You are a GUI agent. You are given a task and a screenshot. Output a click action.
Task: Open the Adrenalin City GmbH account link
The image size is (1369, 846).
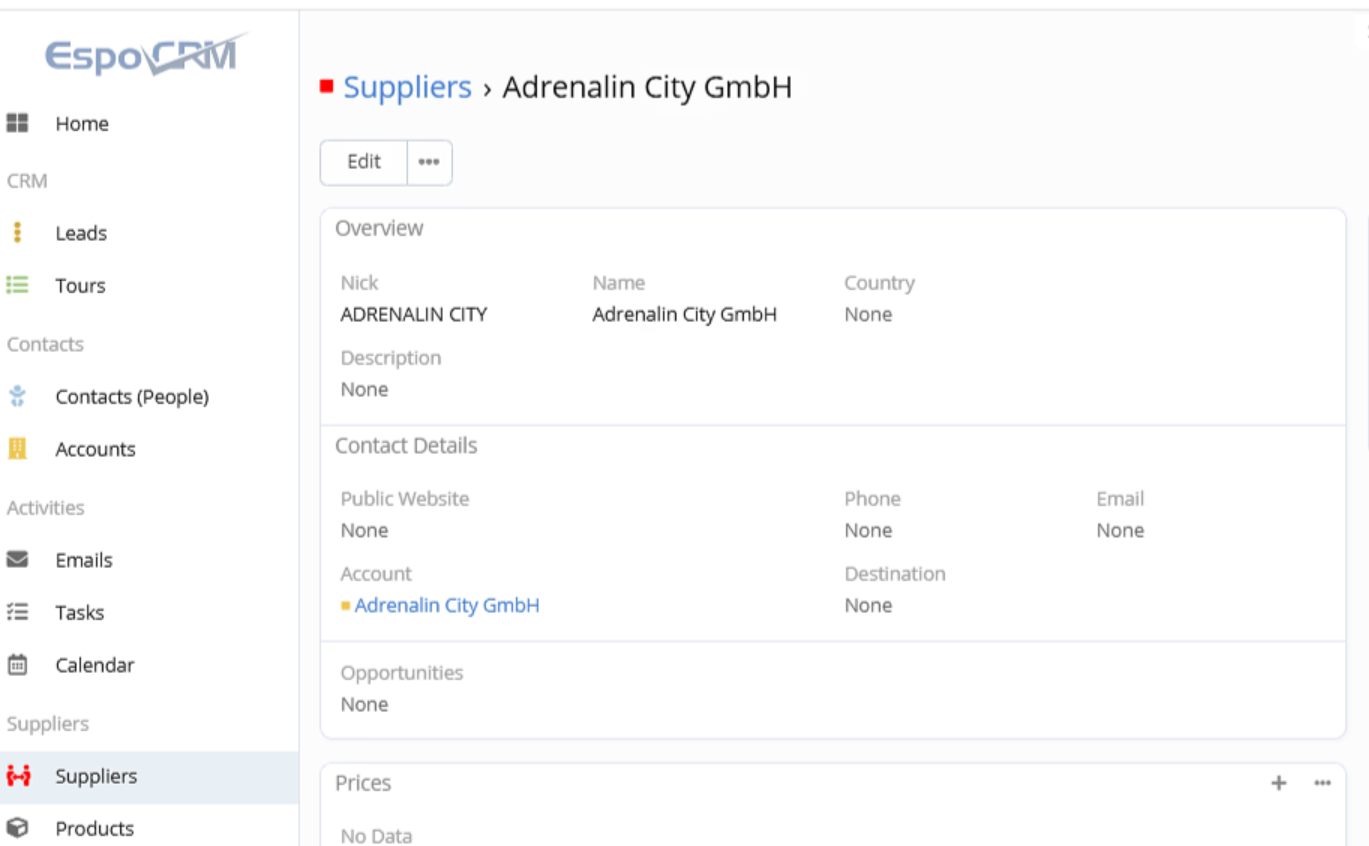click(447, 605)
